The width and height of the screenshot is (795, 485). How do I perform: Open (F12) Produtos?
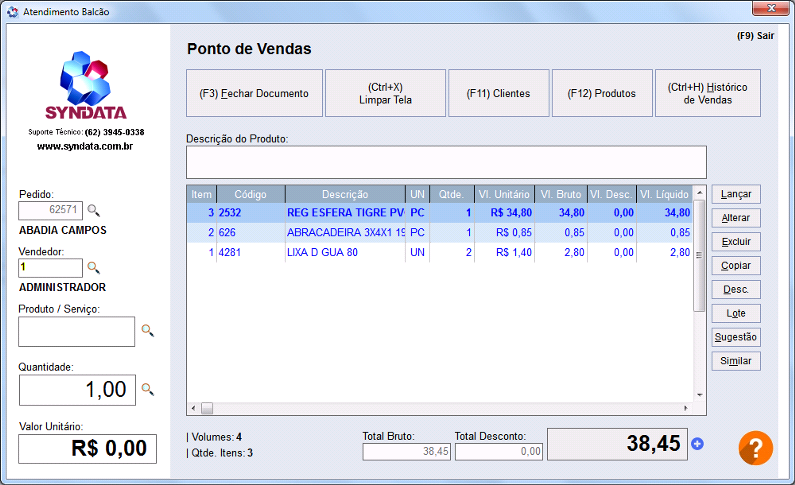(x=602, y=93)
